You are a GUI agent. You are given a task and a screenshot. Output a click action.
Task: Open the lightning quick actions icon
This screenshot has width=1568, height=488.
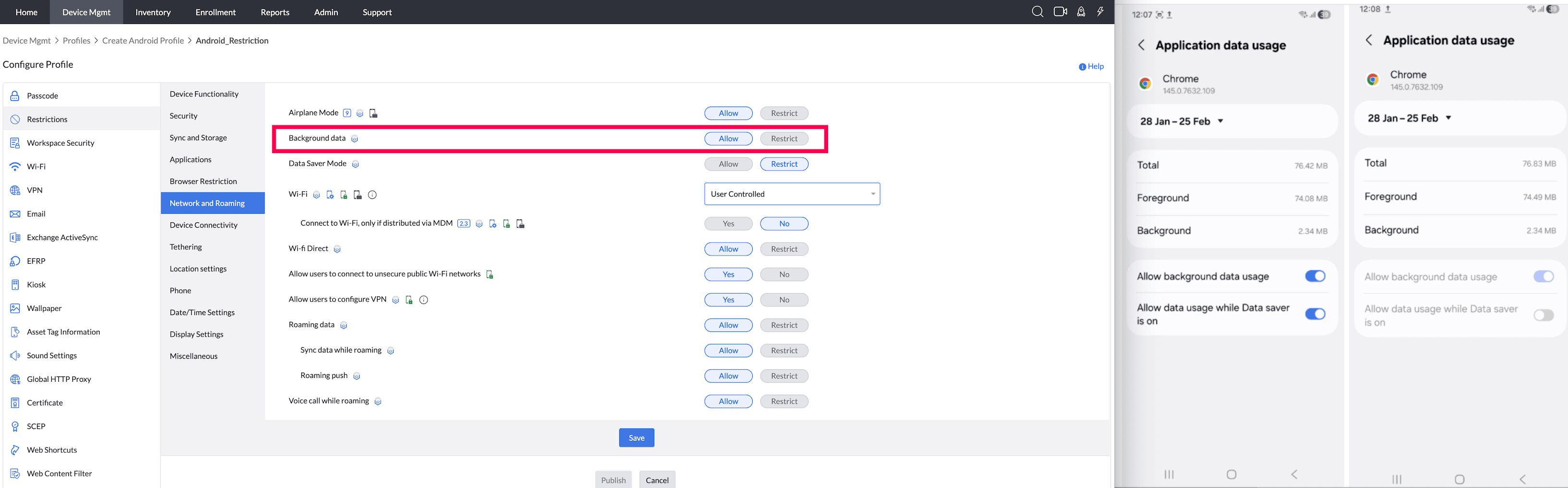pos(1101,12)
